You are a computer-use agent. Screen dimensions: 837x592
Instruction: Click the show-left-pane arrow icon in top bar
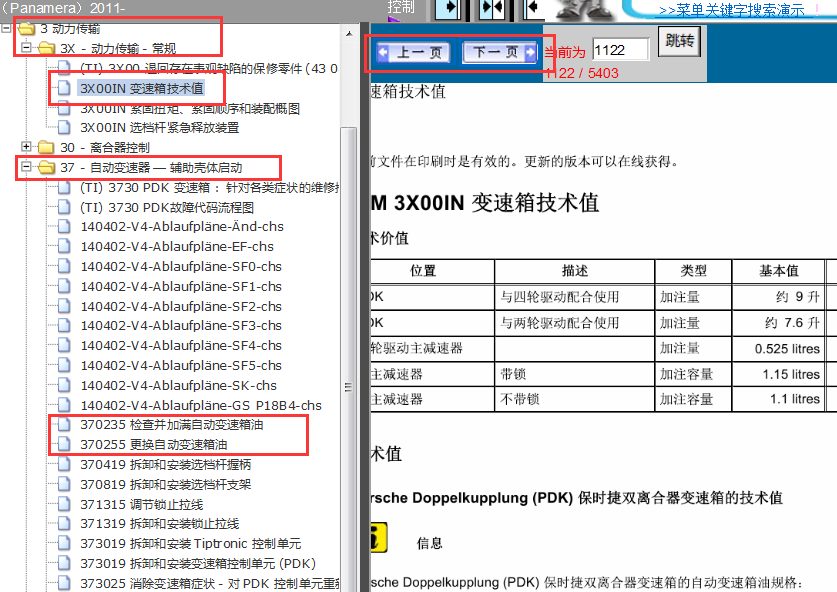pyautogui.click(x=448, y=9)
